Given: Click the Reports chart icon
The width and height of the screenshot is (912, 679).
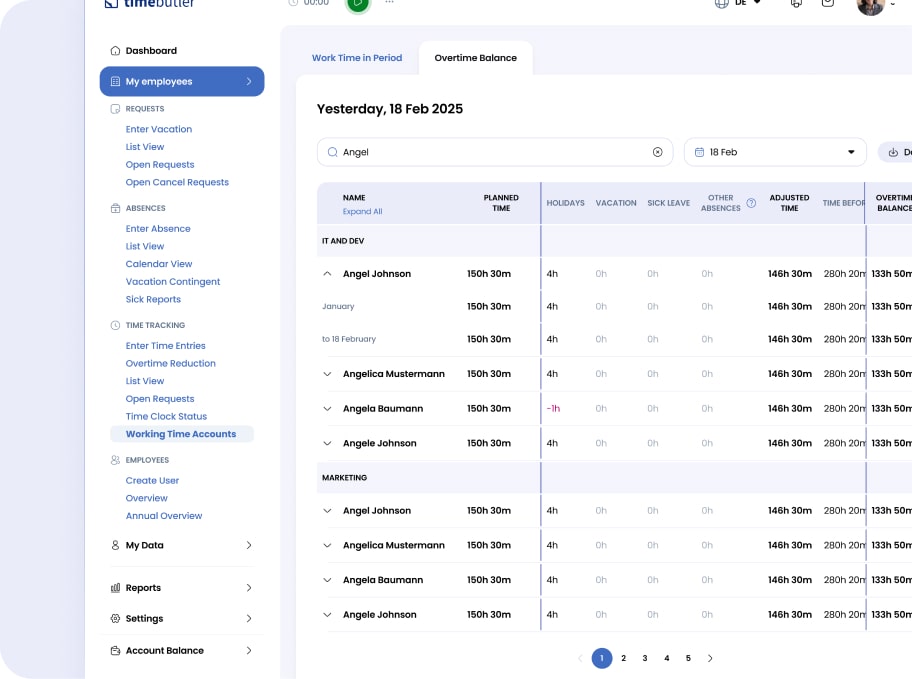Looking at the screenshot, I should [x=115, y=588].
